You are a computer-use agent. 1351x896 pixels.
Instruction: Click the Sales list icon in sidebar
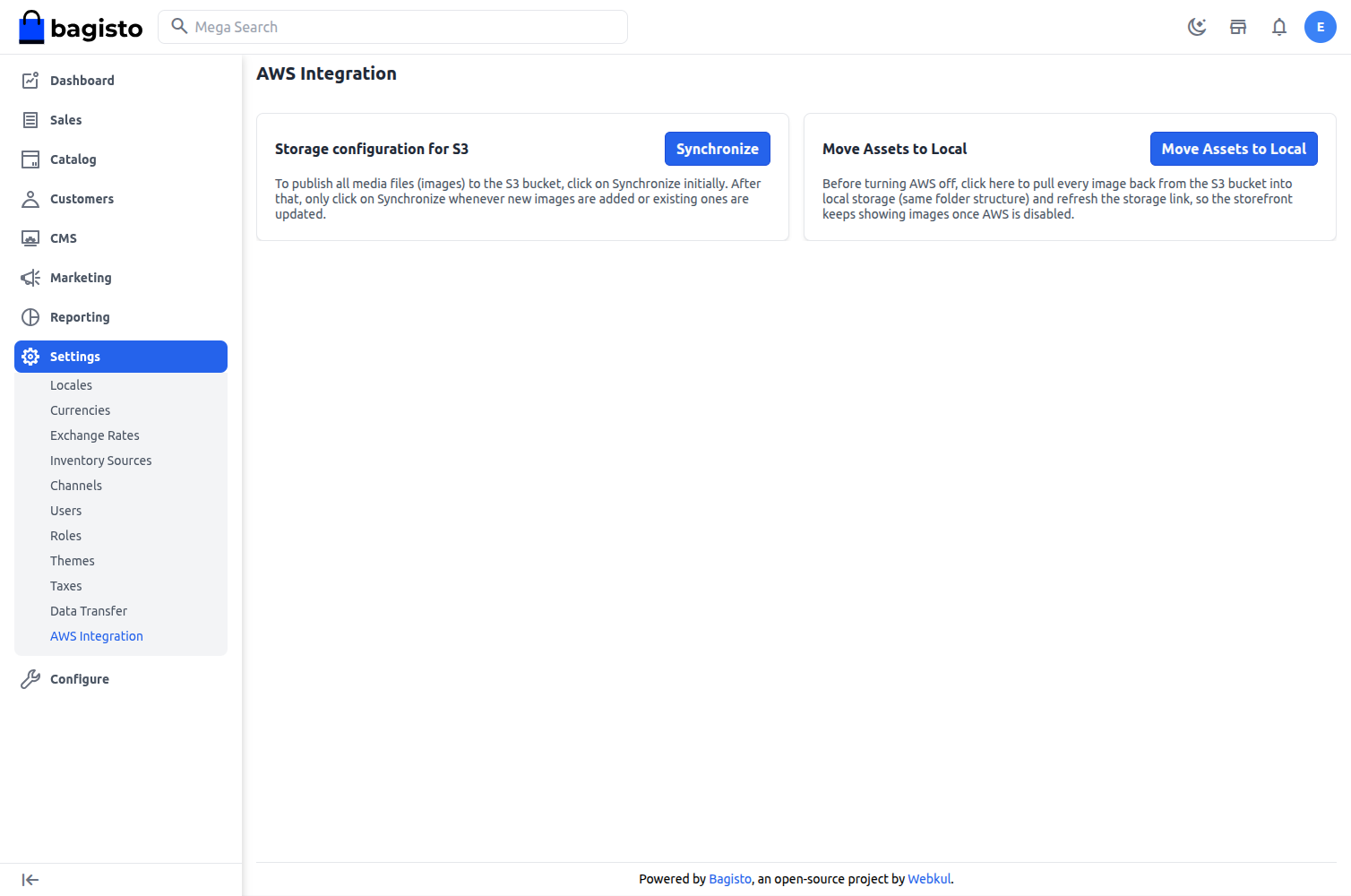[30, 120]
